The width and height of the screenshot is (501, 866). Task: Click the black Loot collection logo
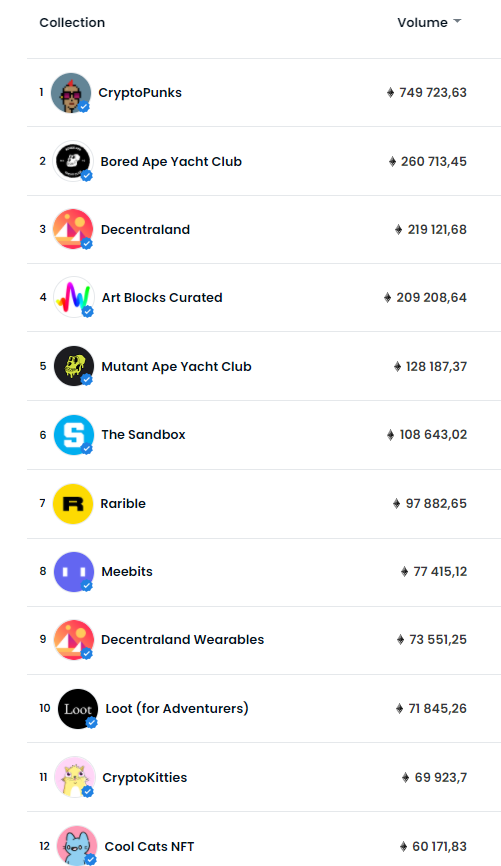coord(78,709)
